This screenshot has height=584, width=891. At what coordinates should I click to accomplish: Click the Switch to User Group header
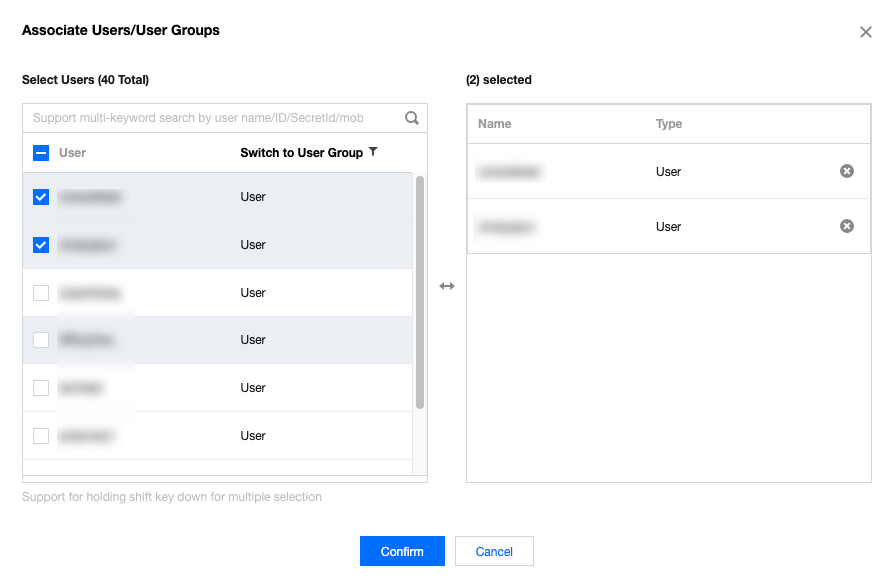coord(301,153)
